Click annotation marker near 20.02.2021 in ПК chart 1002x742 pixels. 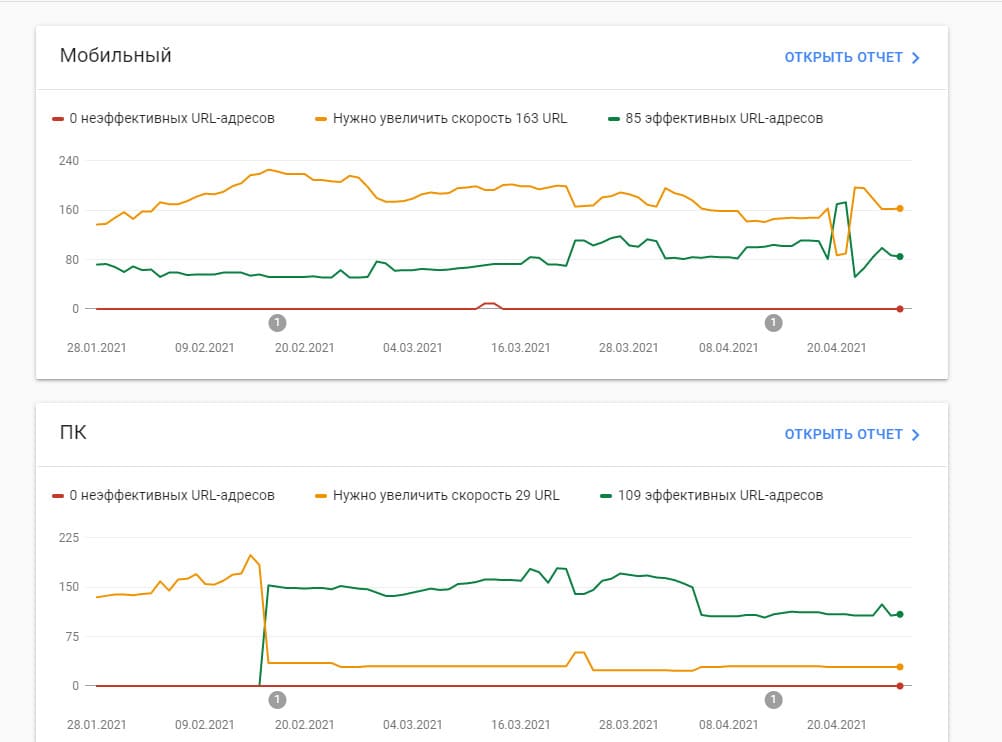pos(278,699)
